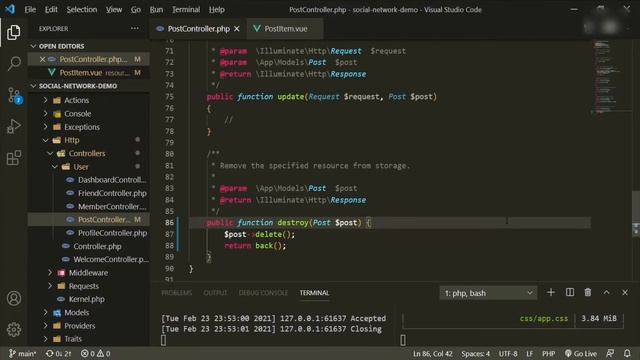Select the Terminal panel tab
This screenshot has height=360, width=640.
pos(314,293)
